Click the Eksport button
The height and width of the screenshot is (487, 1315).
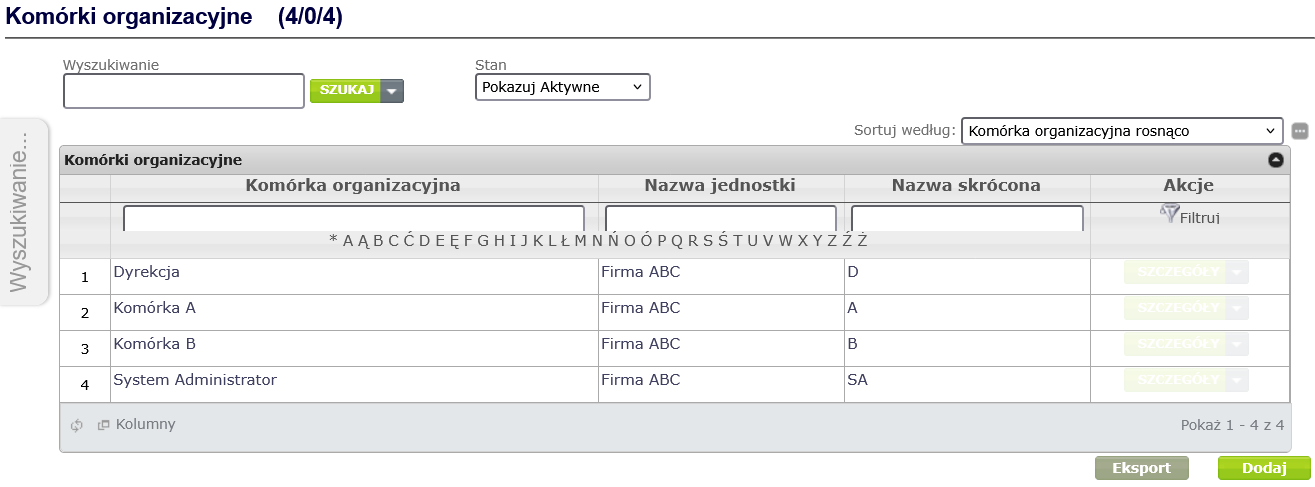[1142, 468]
